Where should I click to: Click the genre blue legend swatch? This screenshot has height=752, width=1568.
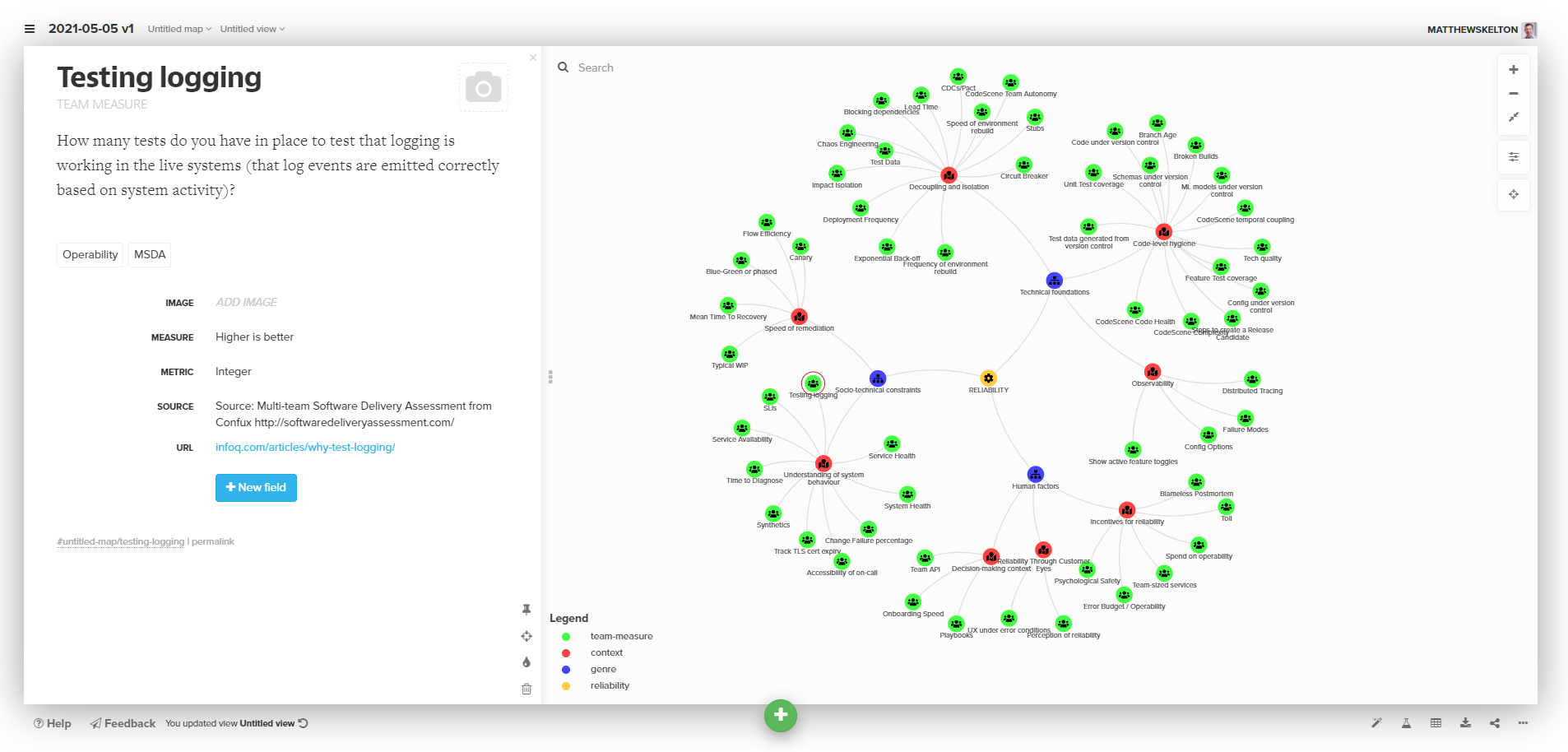(566, 669)
